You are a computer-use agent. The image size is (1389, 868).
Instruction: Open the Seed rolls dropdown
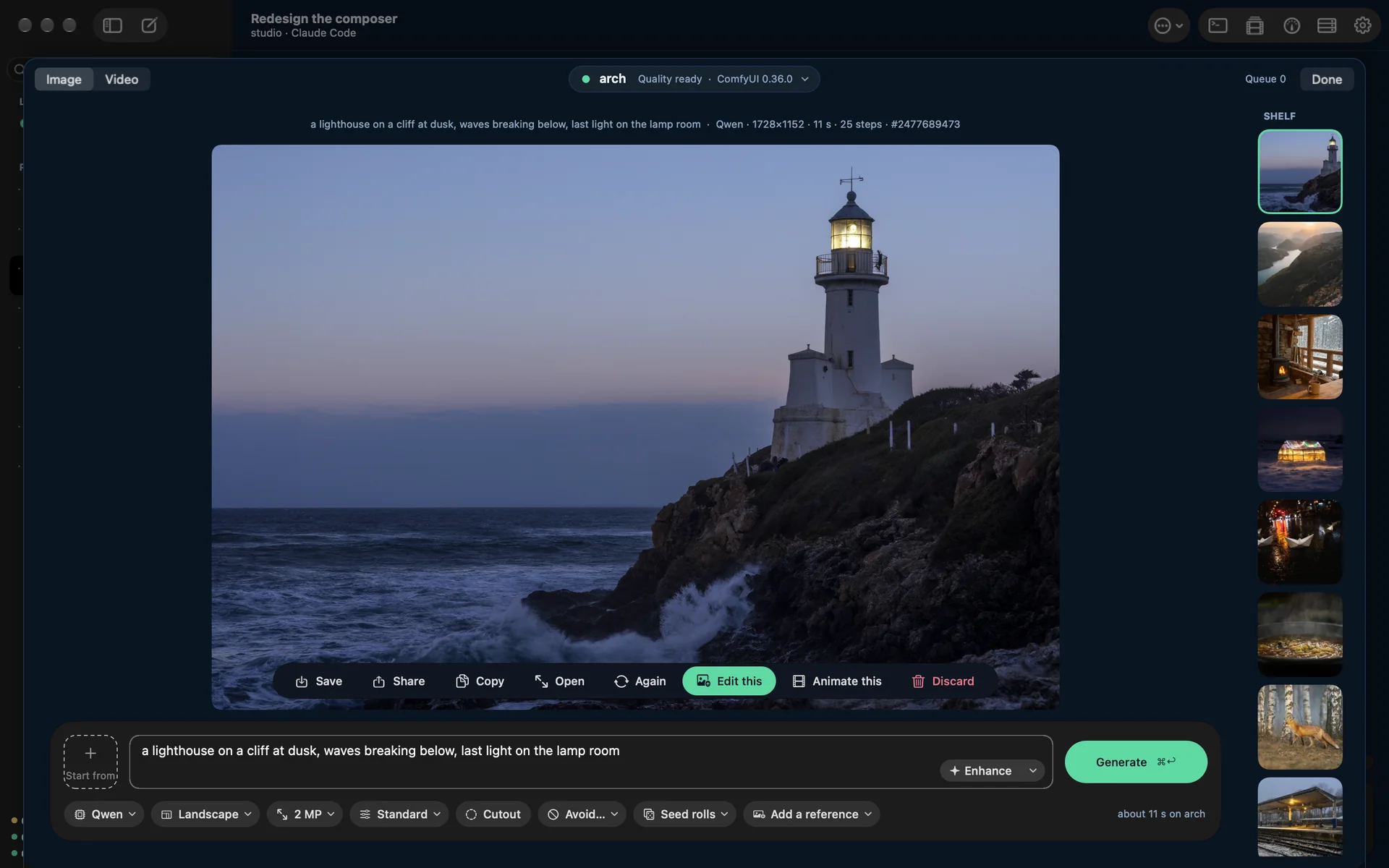point(684,814)
